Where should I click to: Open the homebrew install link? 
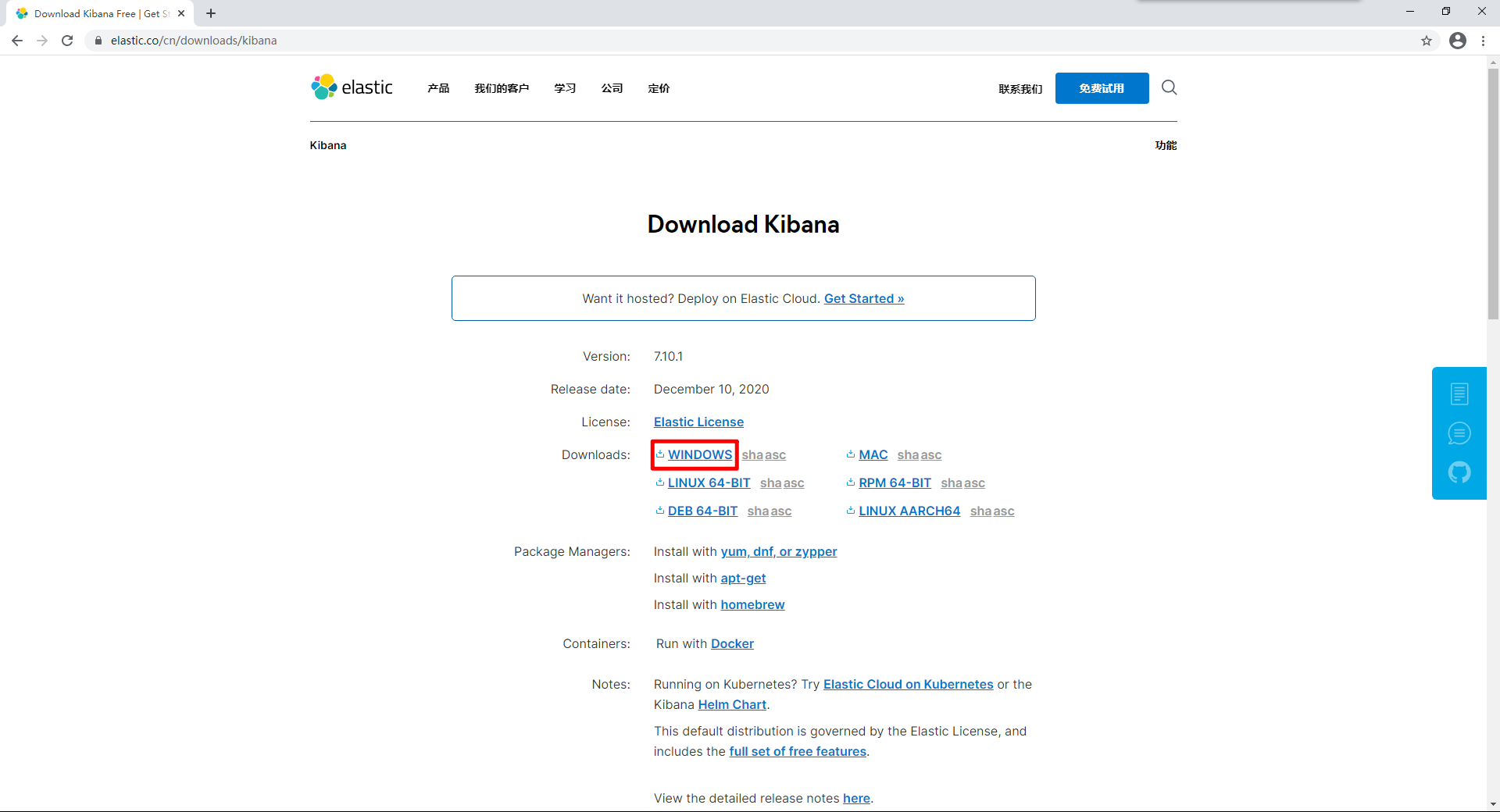[752, 604]
